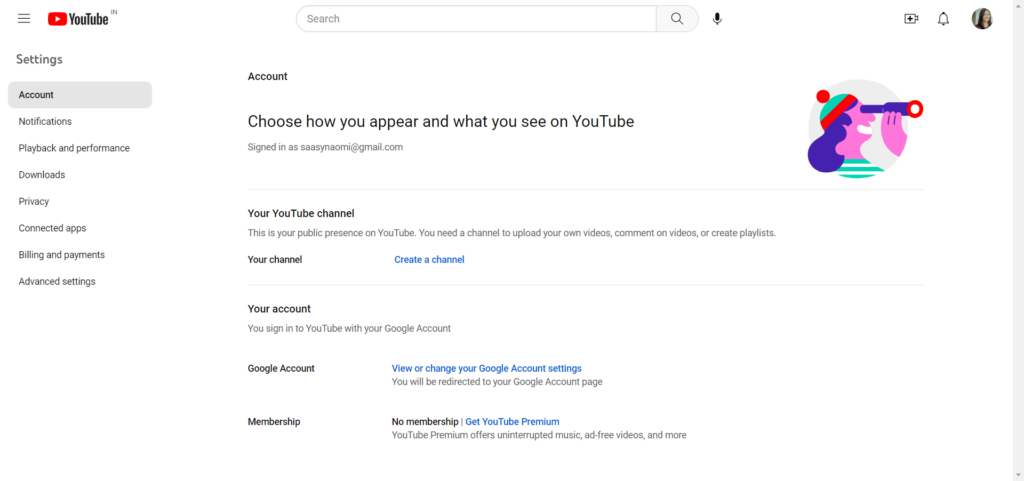Click the 'Membership' label
This screenshot has width=1024, height=481.
click(x=274, y=422)
